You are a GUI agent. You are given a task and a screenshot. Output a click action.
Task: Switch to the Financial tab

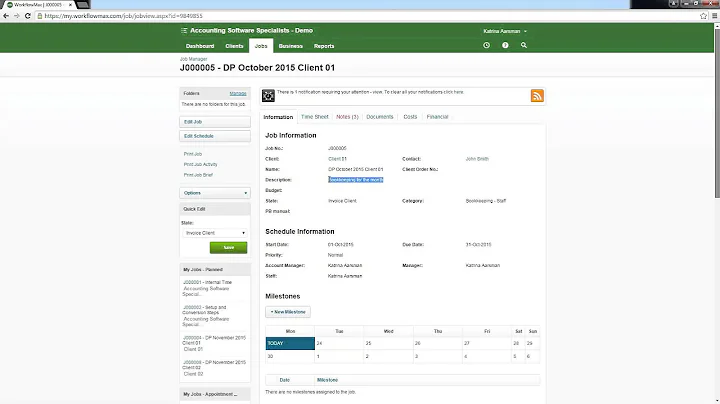(437, 117)
